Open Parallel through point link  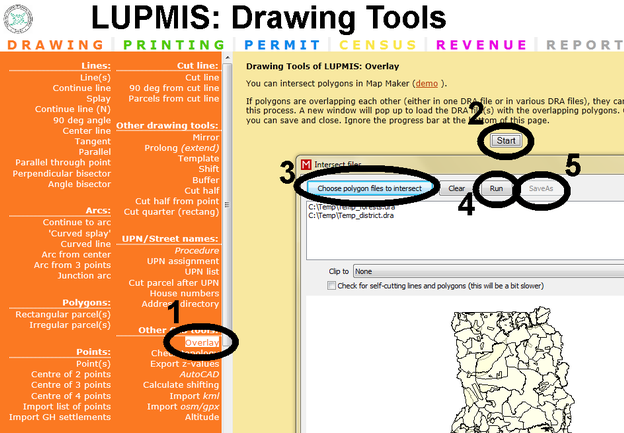point(63,162)
